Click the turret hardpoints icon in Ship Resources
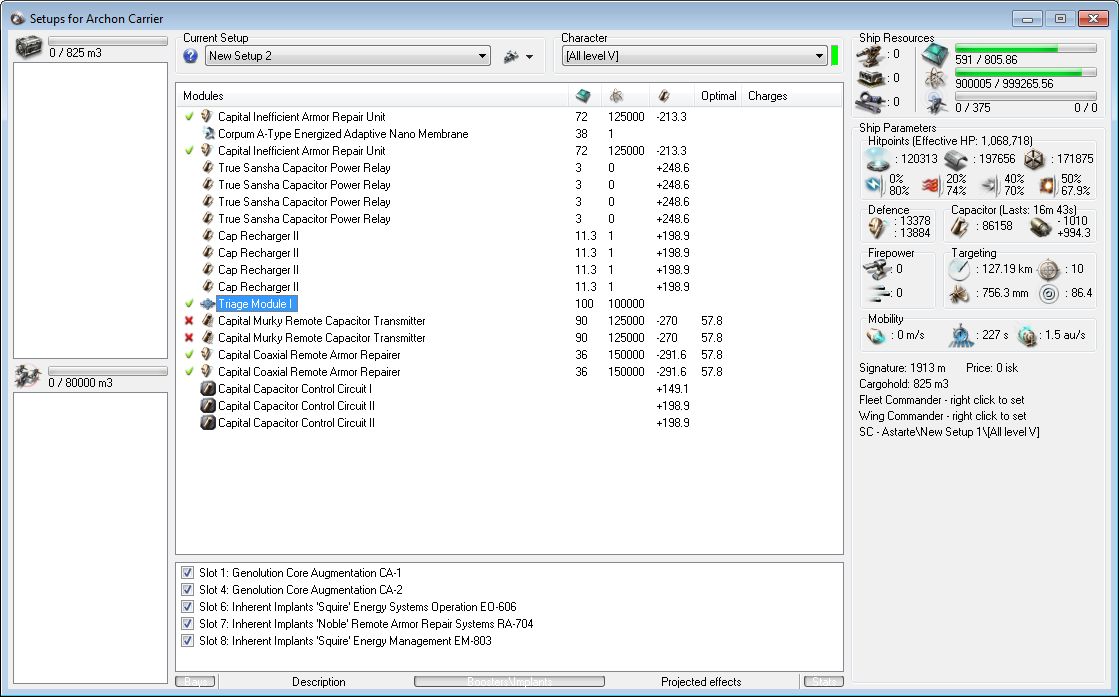The height and width of the screenshot is (697, 1119). 870,54
